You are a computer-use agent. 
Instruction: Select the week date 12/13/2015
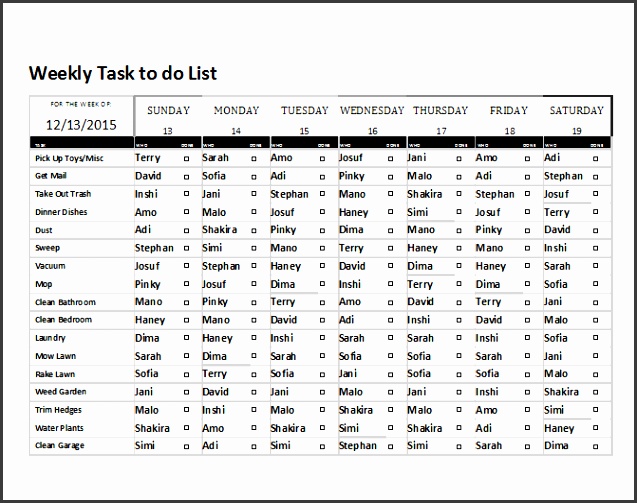pos(81,125)
